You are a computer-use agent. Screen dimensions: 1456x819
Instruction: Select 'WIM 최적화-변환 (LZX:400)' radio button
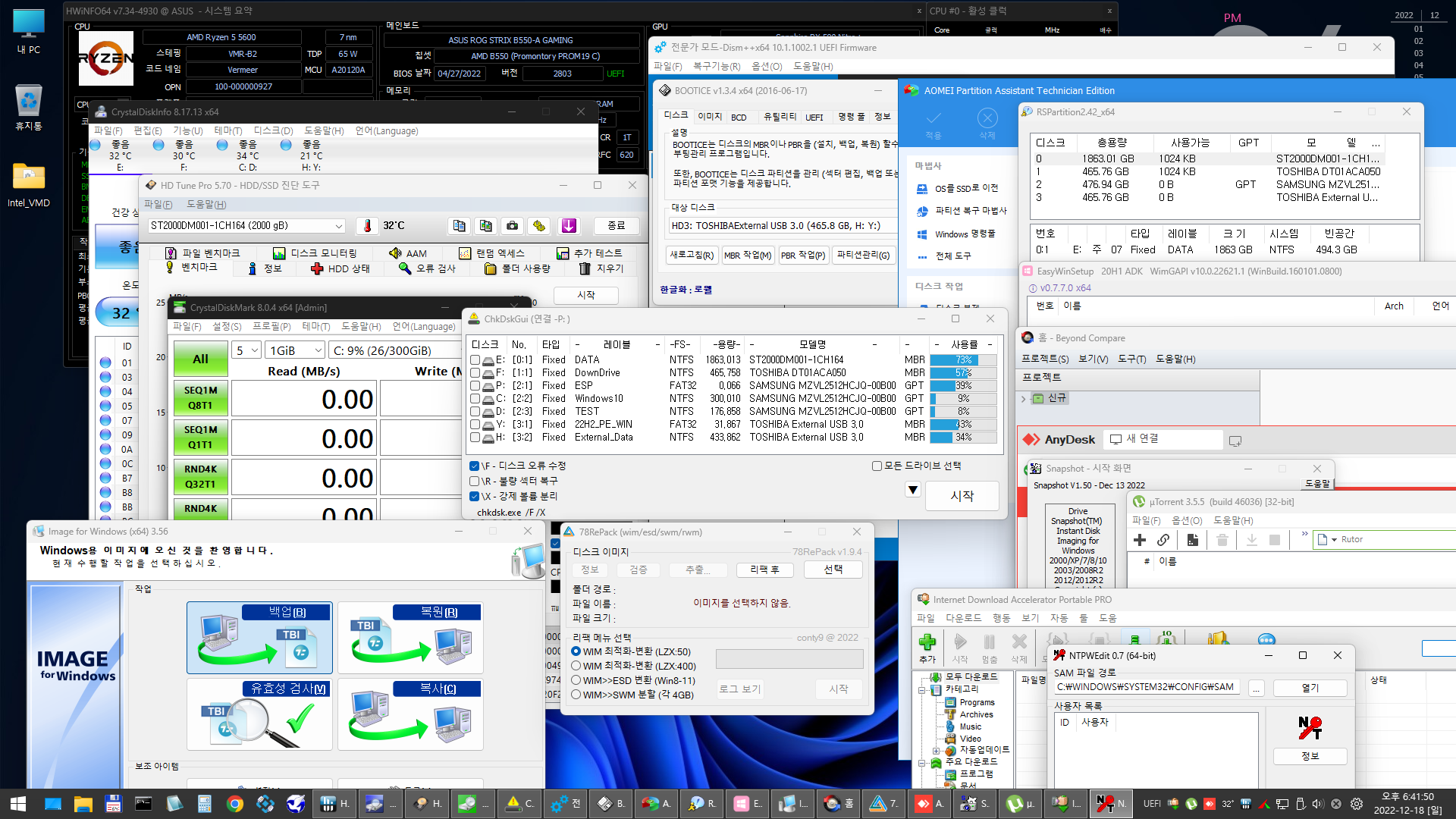click(x=576, y=667)
